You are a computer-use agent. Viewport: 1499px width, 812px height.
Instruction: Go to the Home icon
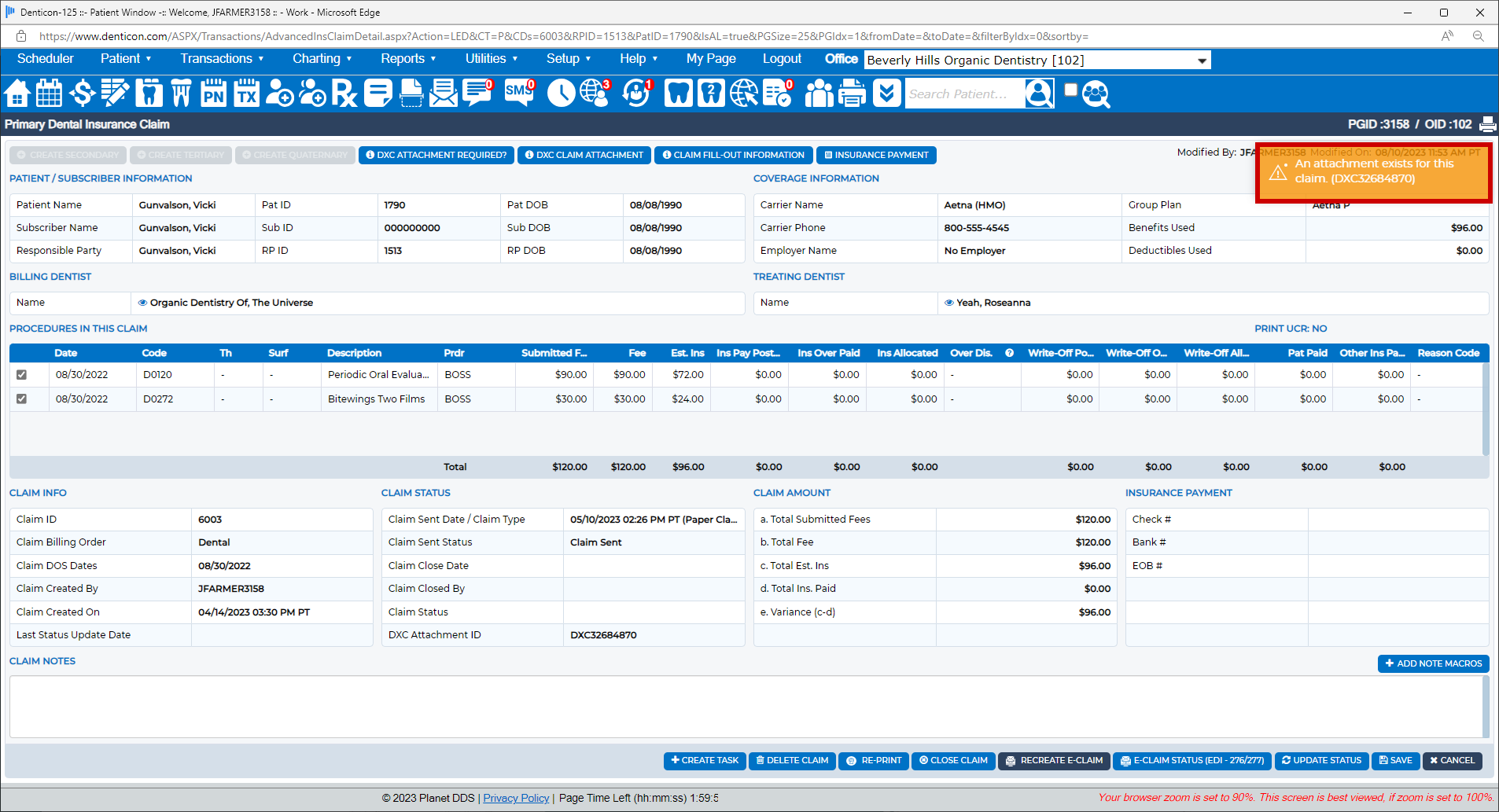pos(17,94)
